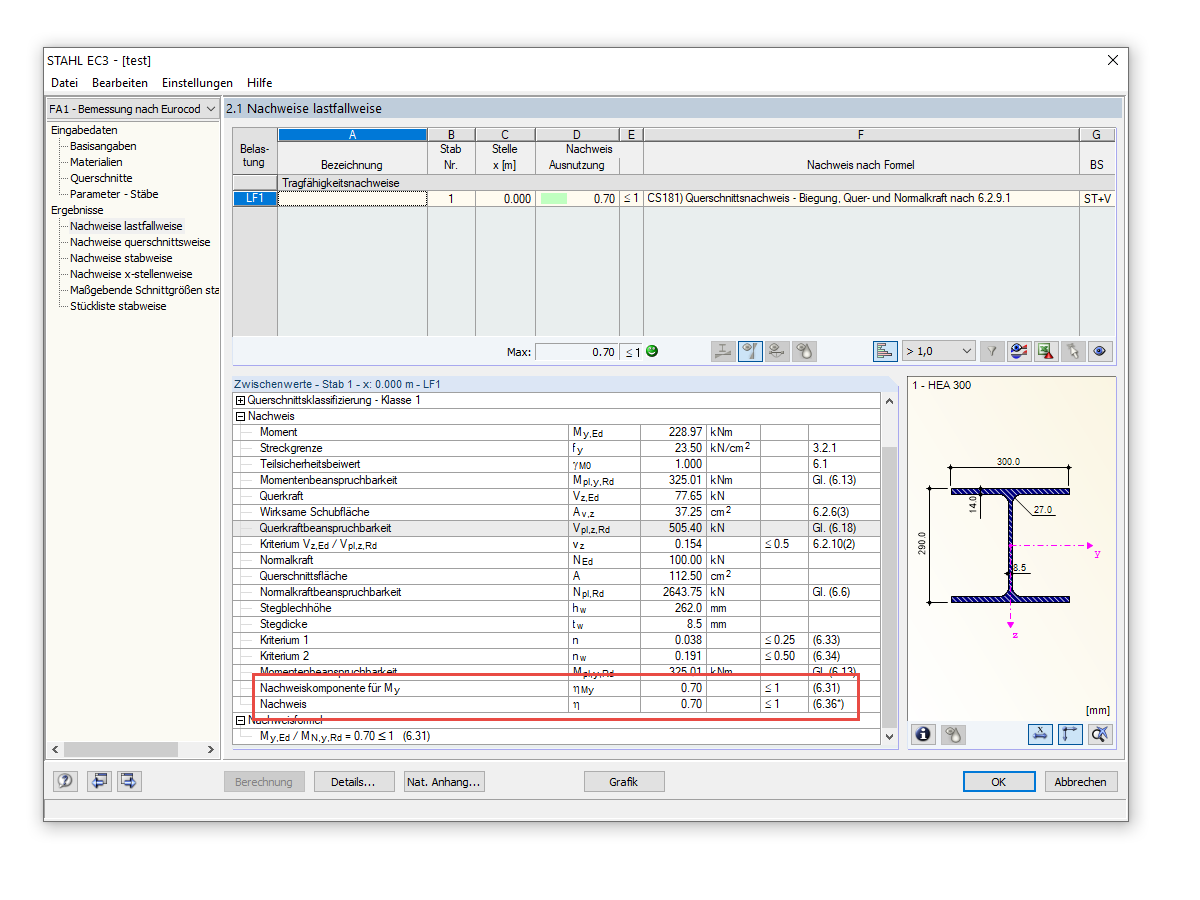Image resolution: width=1200 pixels, height=900 pixels.
Task: Expand Querschnittsklassifizierung - Klasse 1 section
Action: (240, 400)
